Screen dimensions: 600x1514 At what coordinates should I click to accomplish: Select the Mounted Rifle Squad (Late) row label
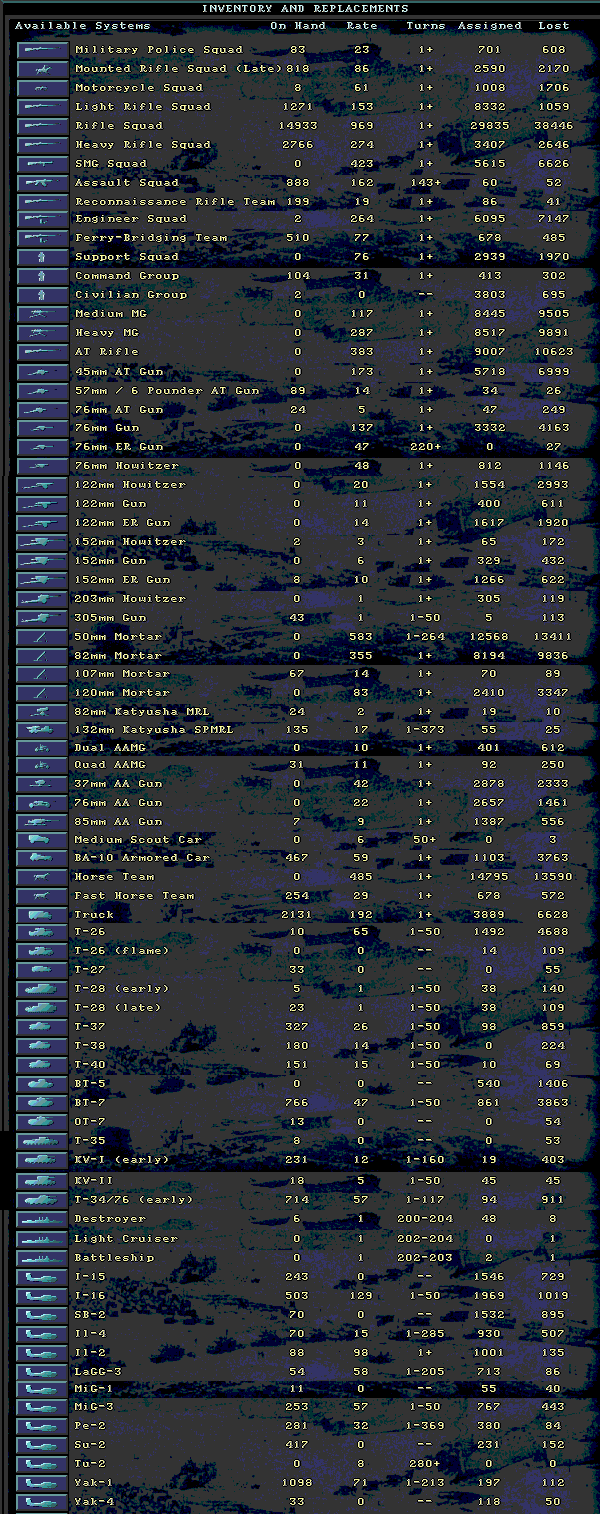tap(178, 69)
